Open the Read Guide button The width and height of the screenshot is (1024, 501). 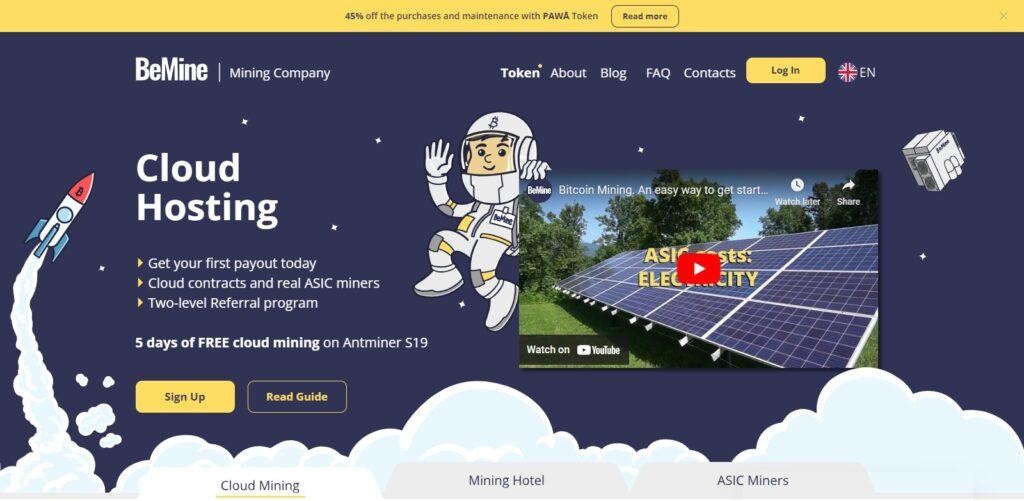coord(297,396)
